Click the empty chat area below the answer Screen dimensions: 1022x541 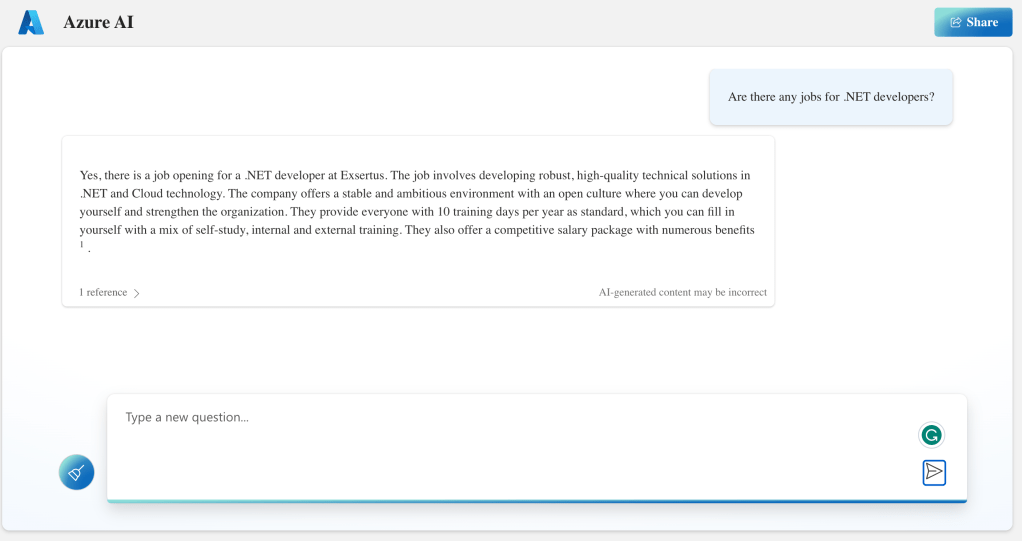[500, 350]
